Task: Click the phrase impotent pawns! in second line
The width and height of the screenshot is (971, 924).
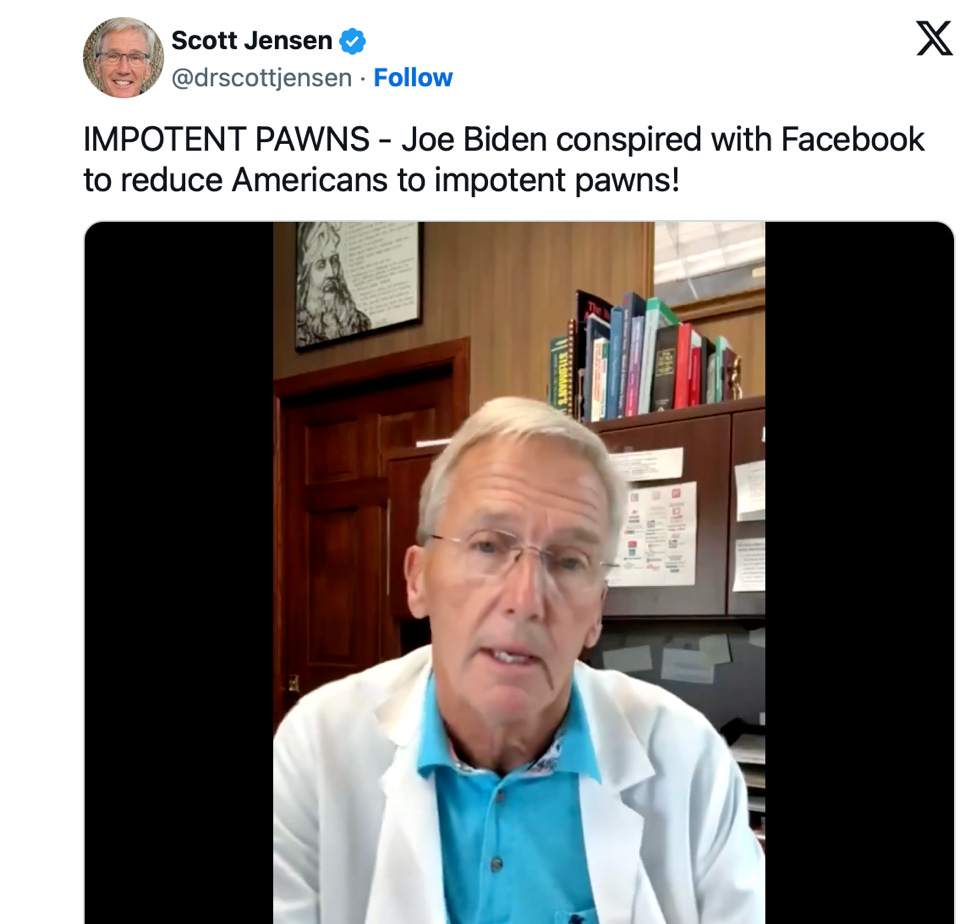Action: click(557, 180)
